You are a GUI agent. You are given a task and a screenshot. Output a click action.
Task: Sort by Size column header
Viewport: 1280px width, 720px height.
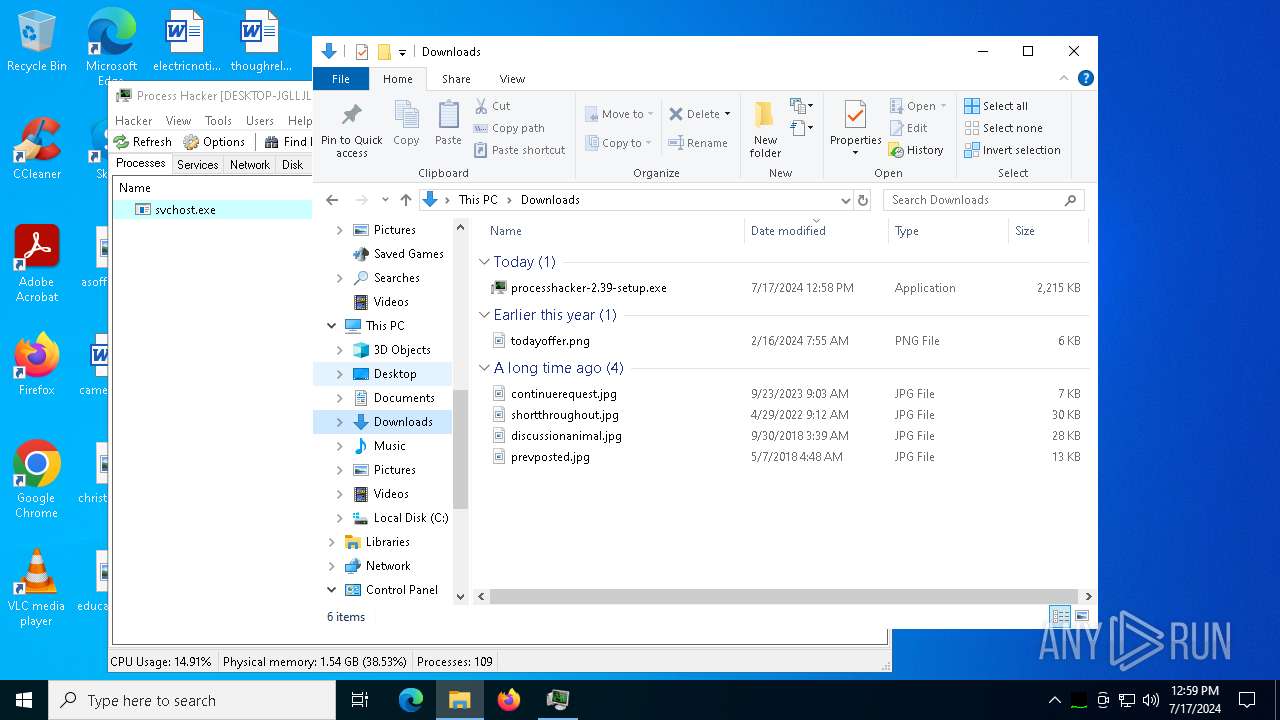pyautogui.click(x=1047, y=231)
